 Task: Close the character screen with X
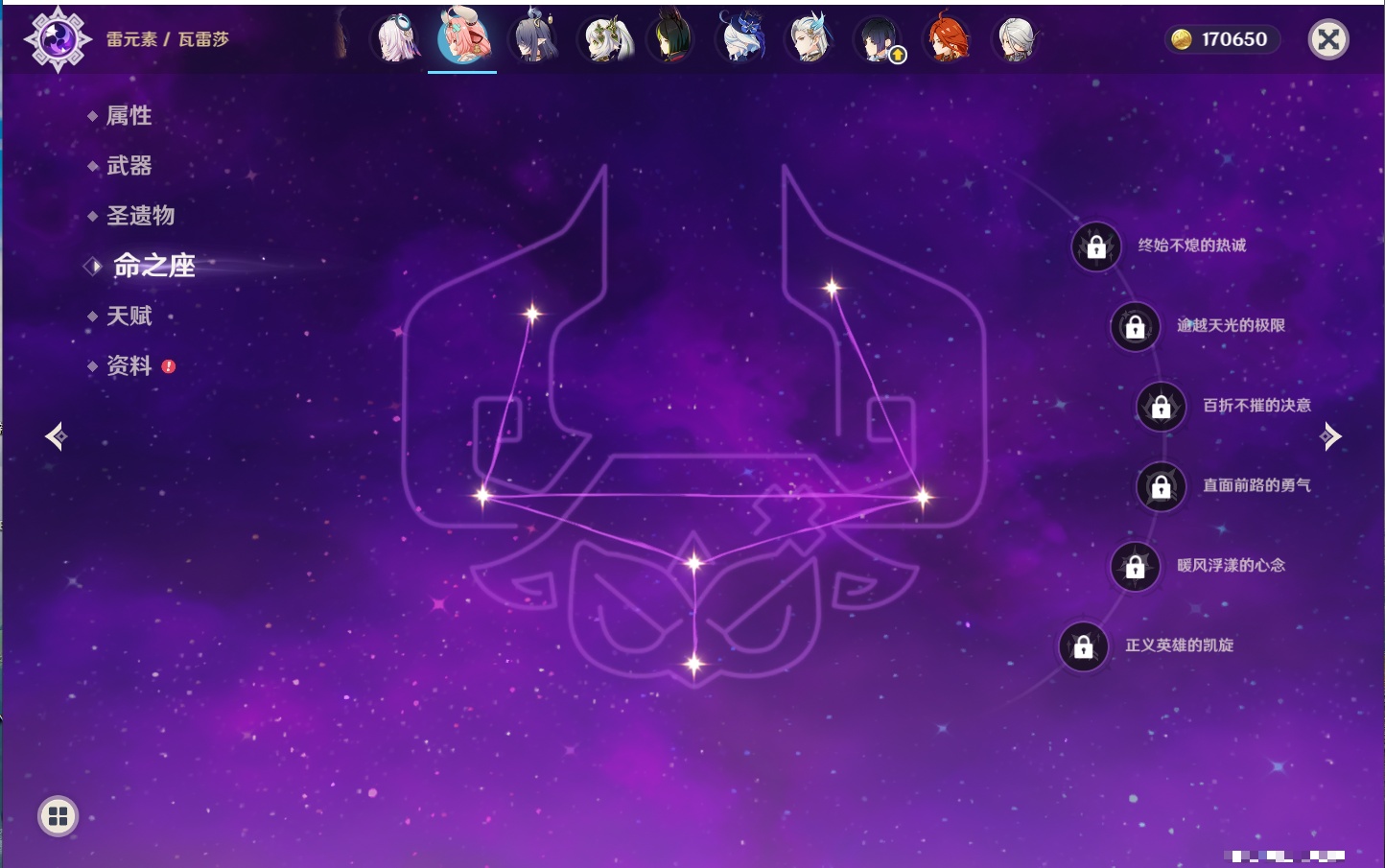click(x=1328, y=39)
